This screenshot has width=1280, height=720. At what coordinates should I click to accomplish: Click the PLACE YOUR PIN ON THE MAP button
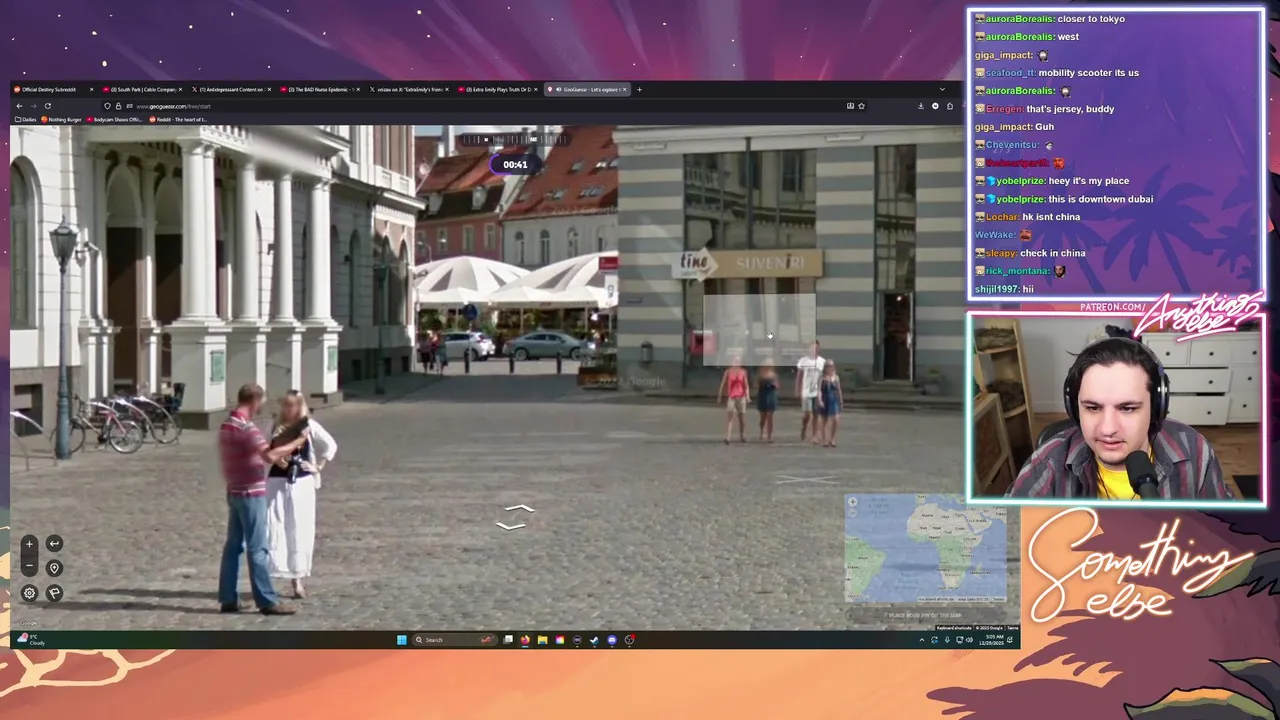[x=926, y=615]
